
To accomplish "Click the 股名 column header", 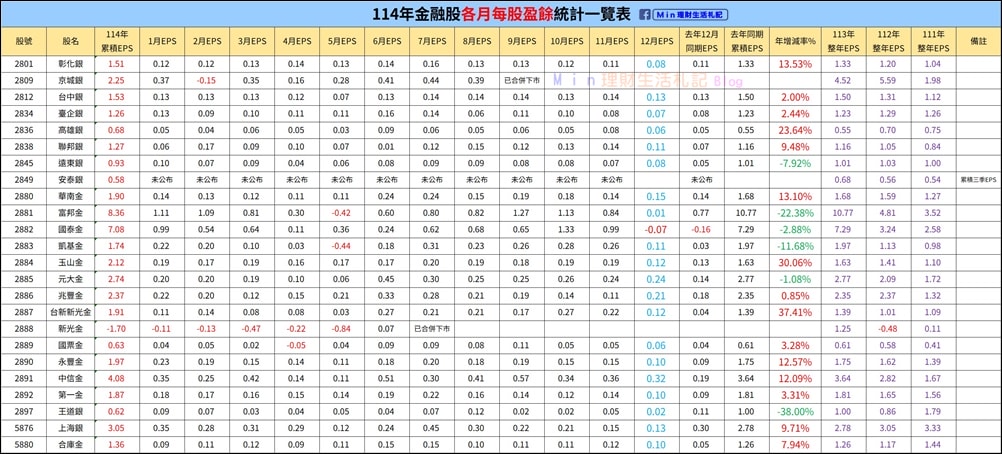I will [x=71, y=42].
